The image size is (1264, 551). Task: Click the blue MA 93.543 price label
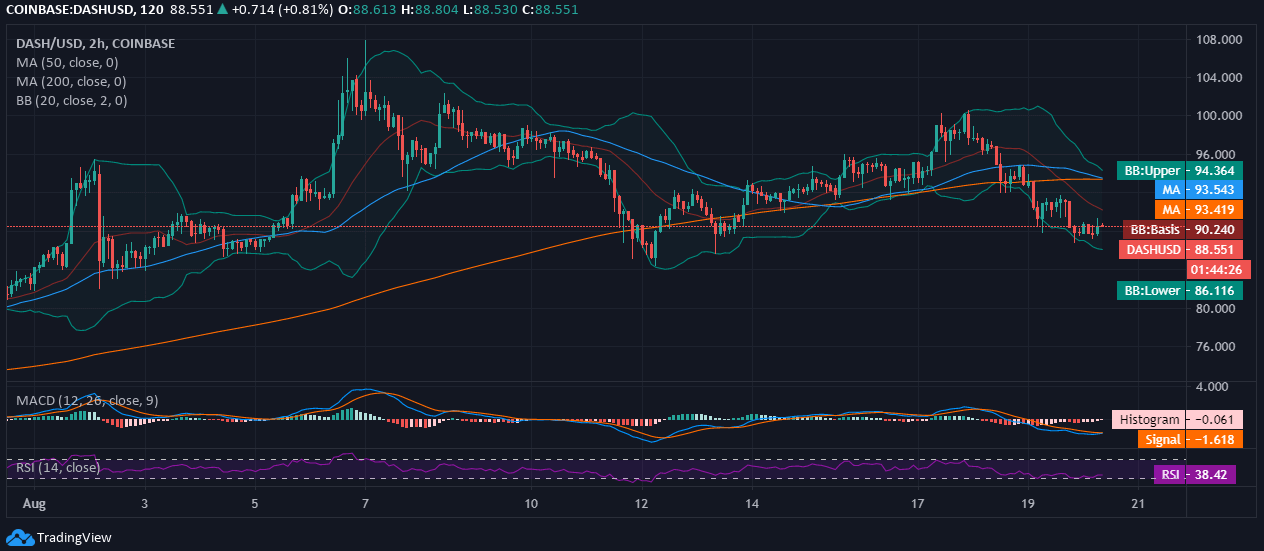tap(1198, 189)
